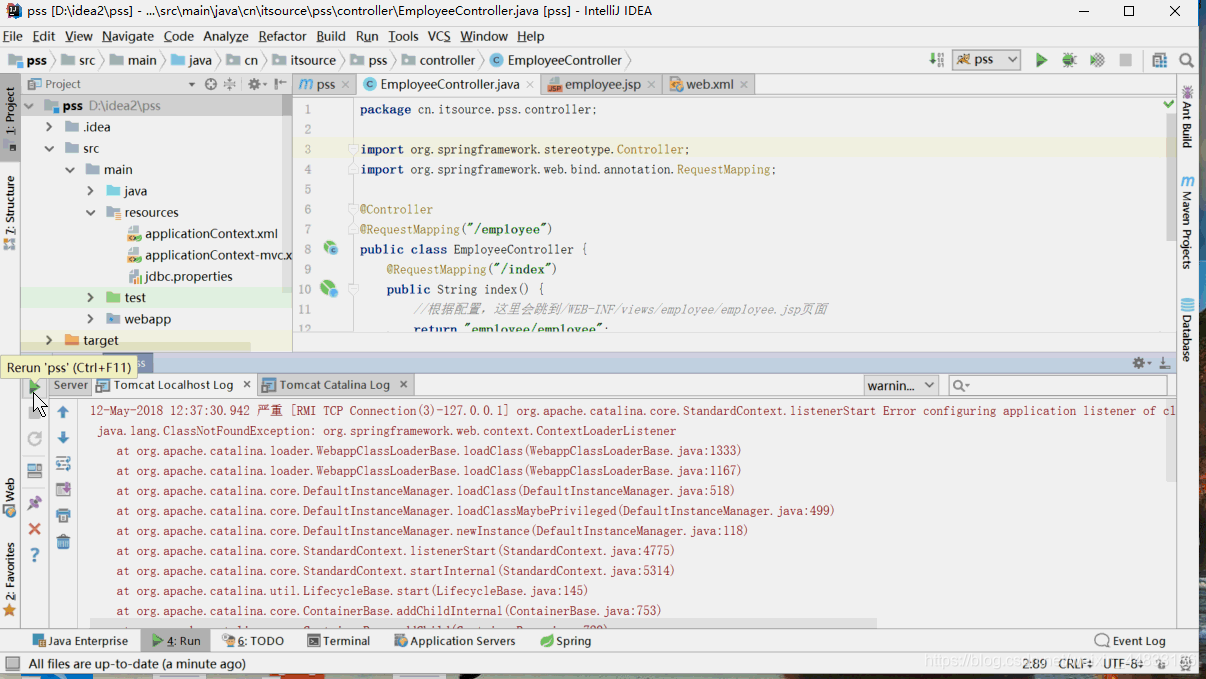Click the Build Project icon in the toolbar

point(937,60)
